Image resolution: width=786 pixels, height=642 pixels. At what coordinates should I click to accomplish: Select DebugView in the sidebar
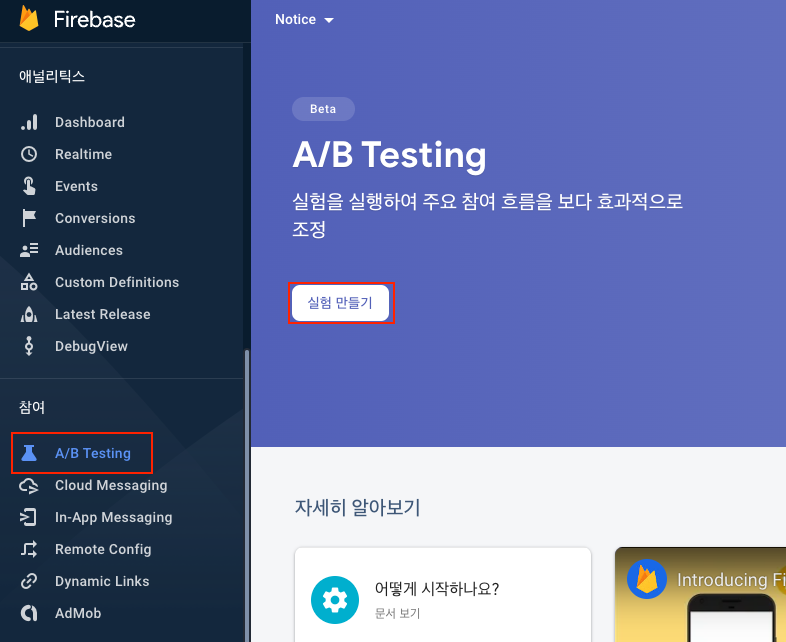[x=91, y=346]
